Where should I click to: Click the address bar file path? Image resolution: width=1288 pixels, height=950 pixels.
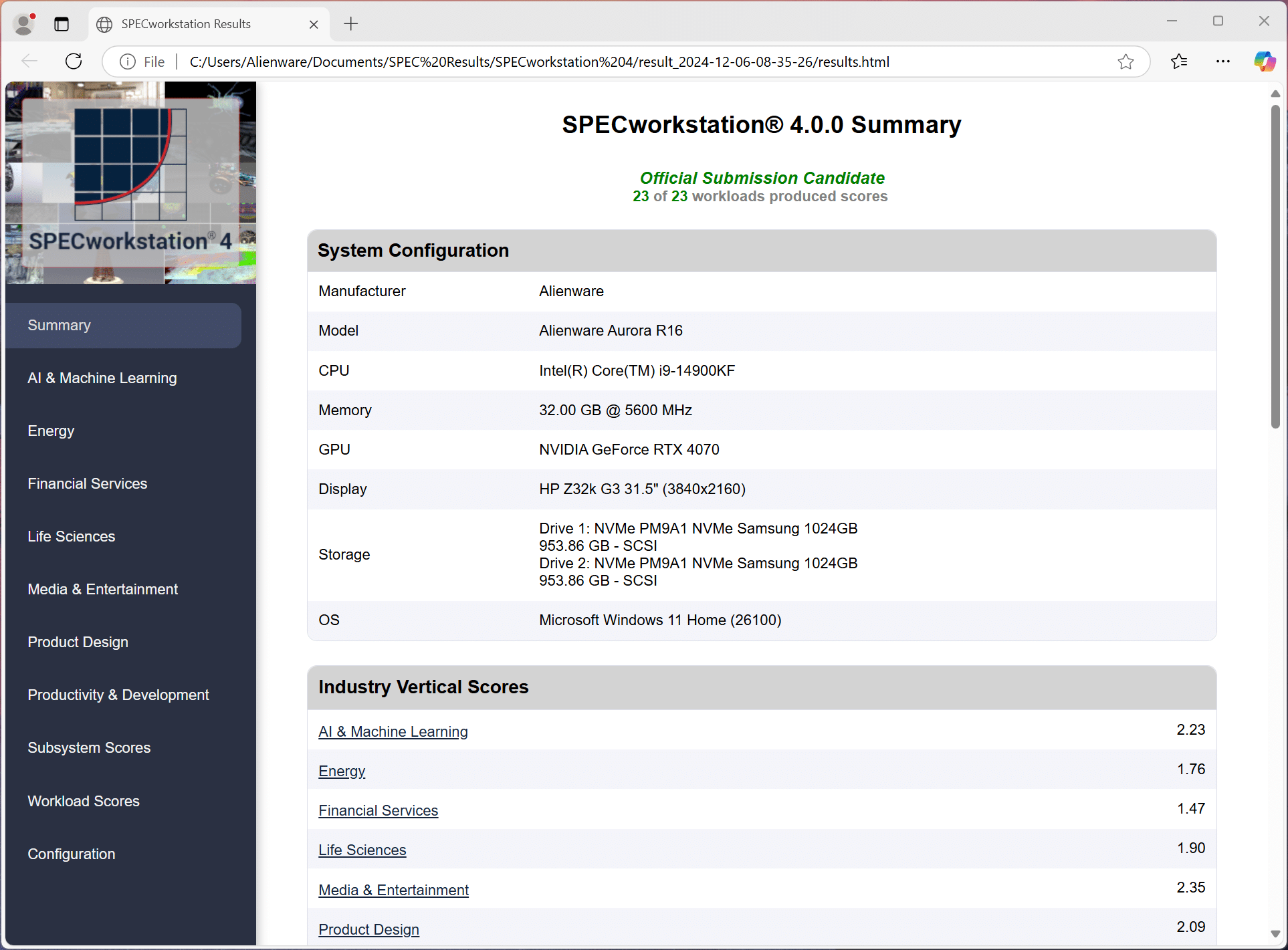pyautogui.click(x=539, y=62)
